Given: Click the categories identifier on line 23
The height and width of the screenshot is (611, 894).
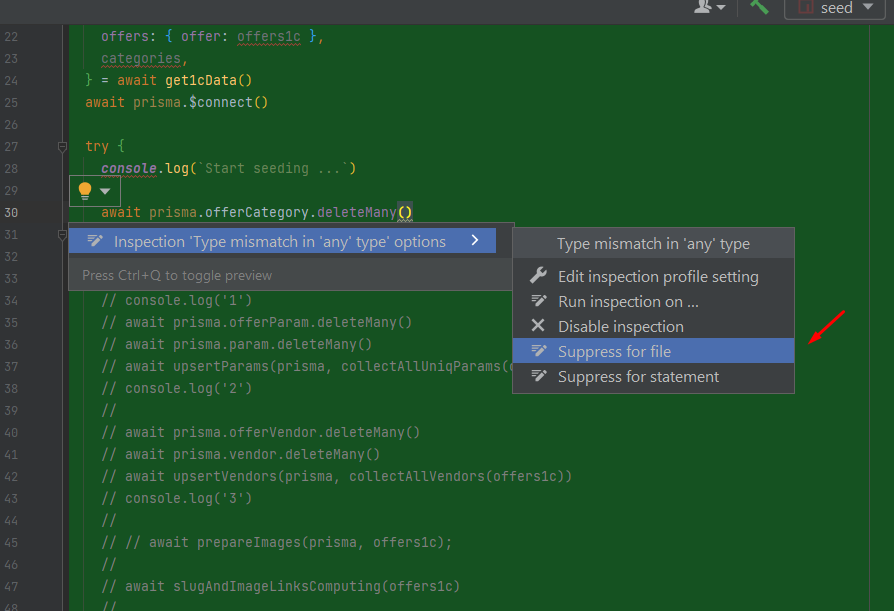Looking at the screenshot, I should coord(141,59).
